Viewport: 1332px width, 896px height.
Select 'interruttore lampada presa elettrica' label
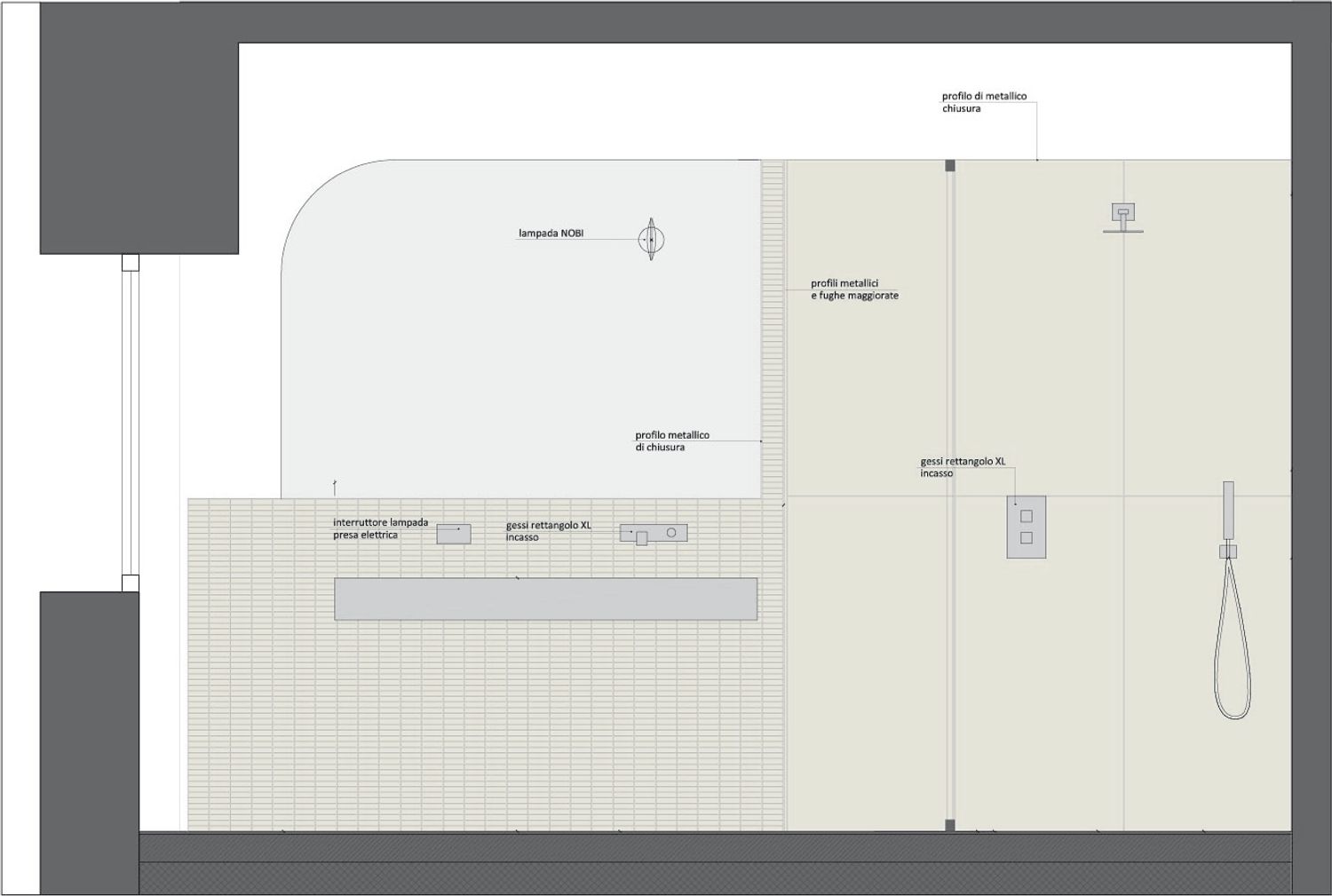pyautogui.click(x=380, y=528)
